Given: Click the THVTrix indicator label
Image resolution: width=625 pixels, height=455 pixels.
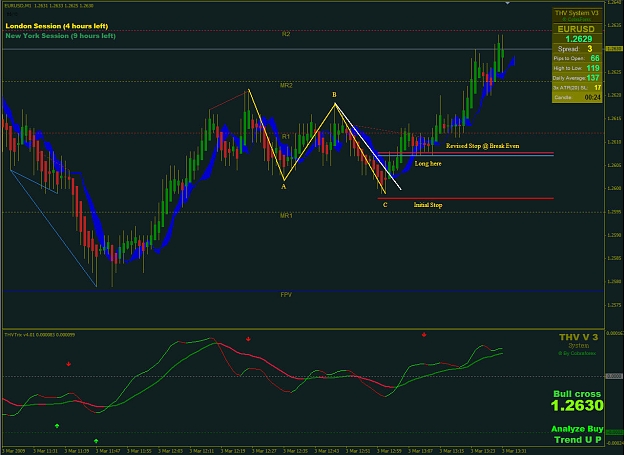Looking at the screenshot, I should point(39,335).
